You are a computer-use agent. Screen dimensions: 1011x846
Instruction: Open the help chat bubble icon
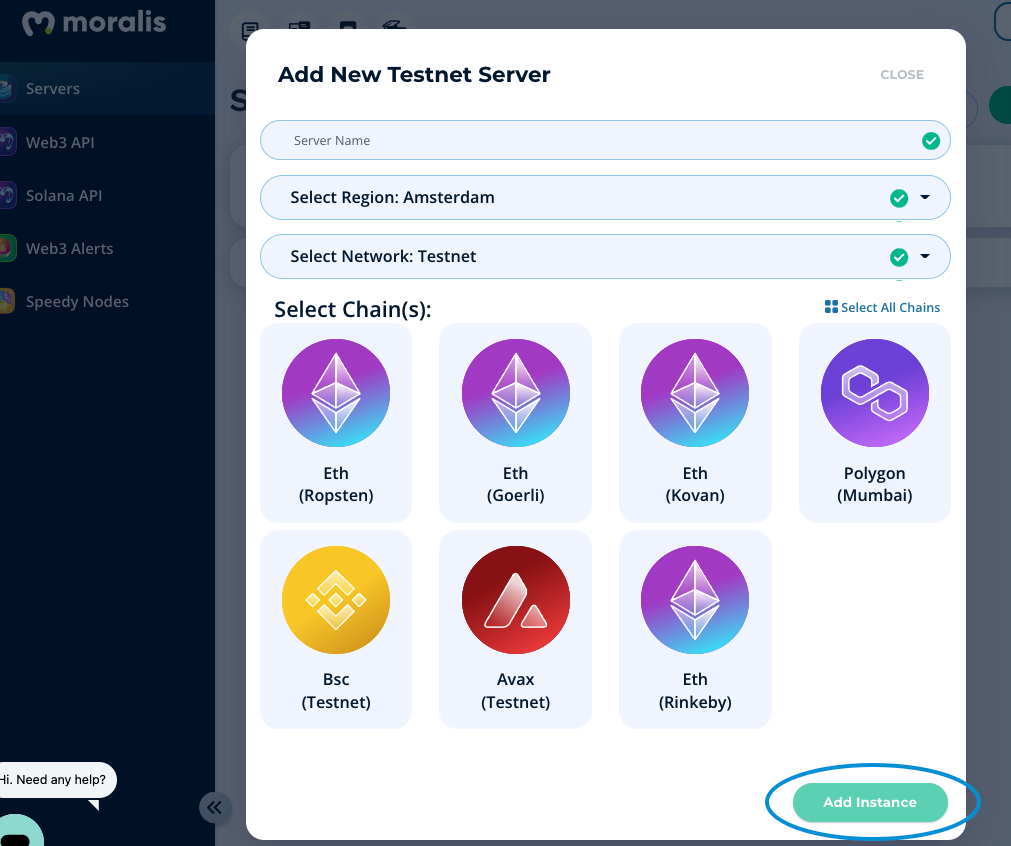tap(19, 832)
